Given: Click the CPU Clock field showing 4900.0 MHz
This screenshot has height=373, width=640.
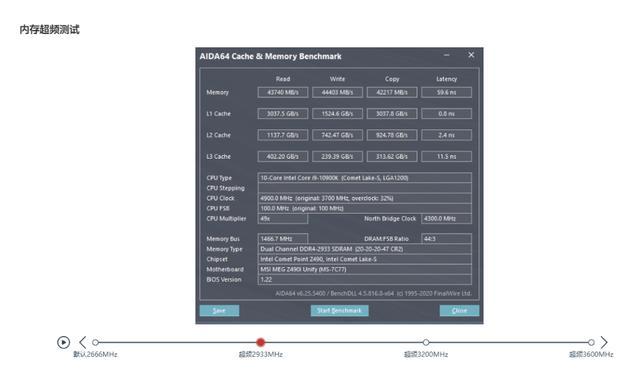Looking at the screenshot, I should point(364,198).
